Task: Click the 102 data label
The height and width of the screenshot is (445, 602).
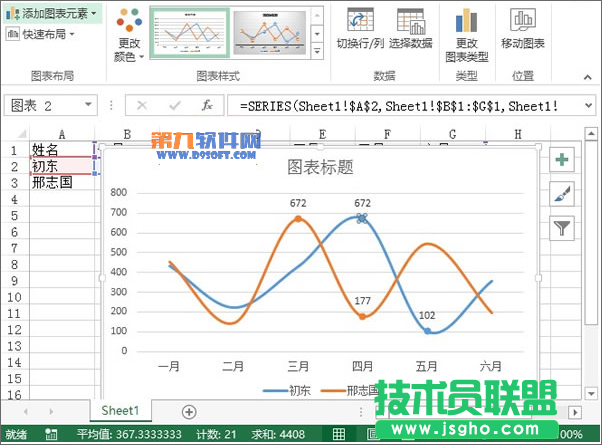Action: tap(427, 315)
